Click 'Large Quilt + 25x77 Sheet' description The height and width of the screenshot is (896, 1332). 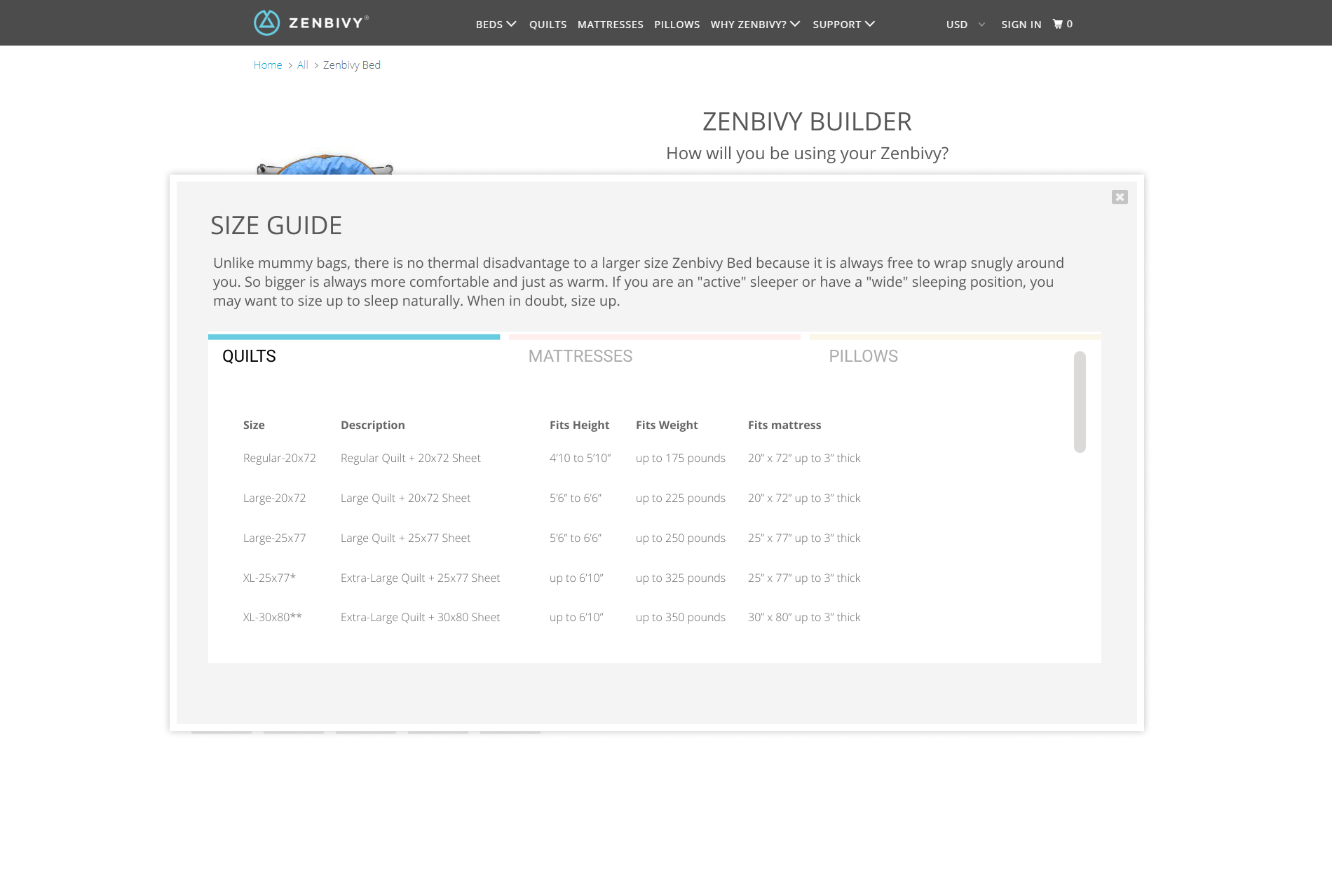coord(405,538)
